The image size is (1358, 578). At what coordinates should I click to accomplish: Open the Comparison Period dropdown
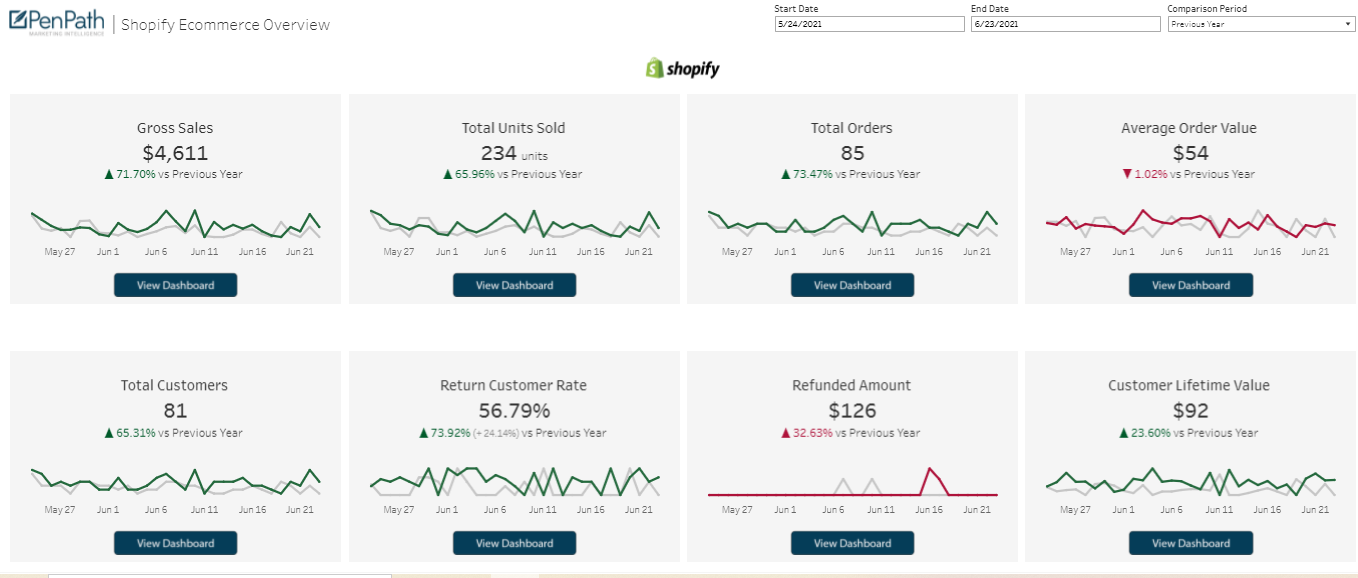(x=1261, y=24)
